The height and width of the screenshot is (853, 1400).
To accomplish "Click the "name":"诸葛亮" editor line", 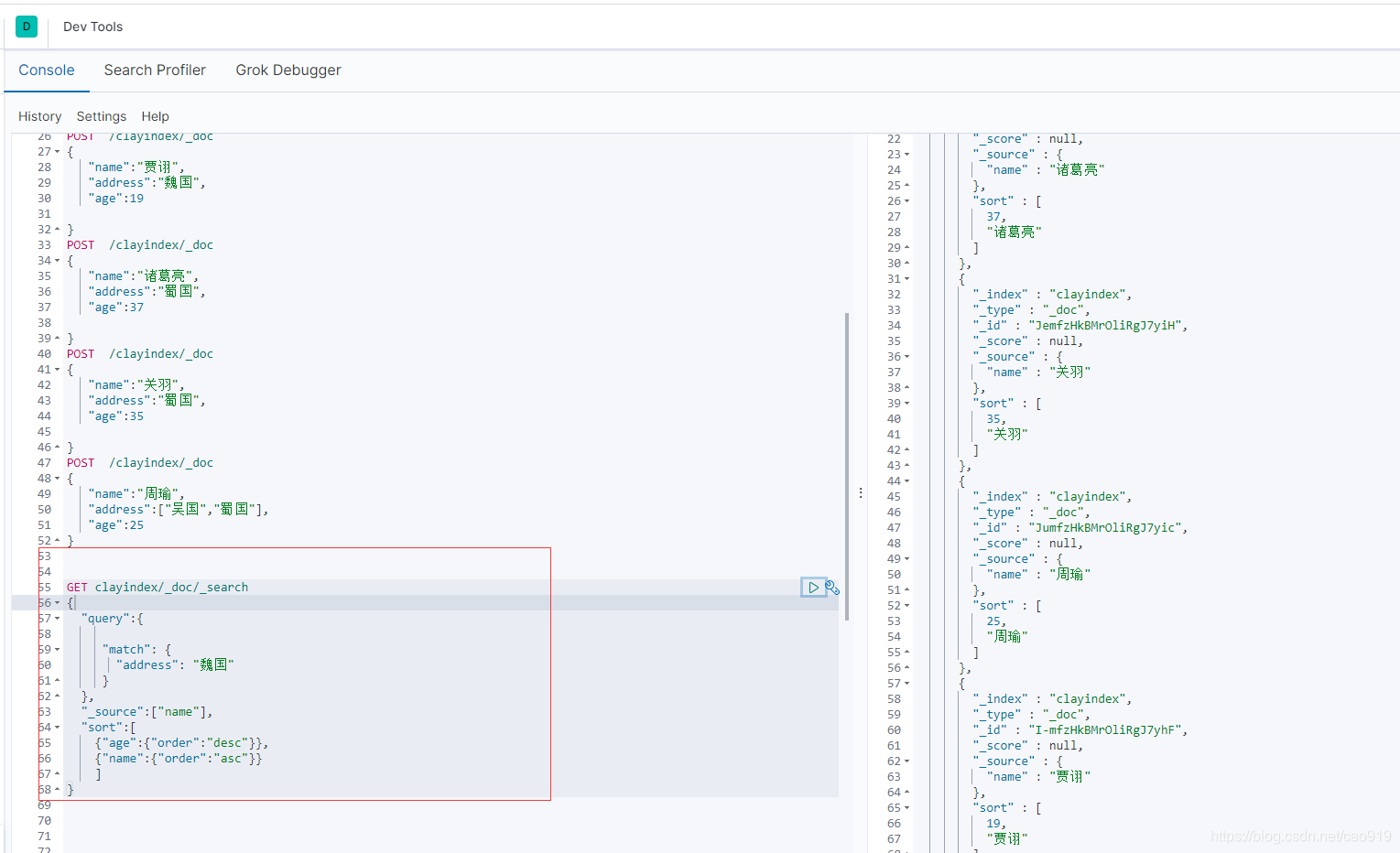I will [x=144, y=276].
